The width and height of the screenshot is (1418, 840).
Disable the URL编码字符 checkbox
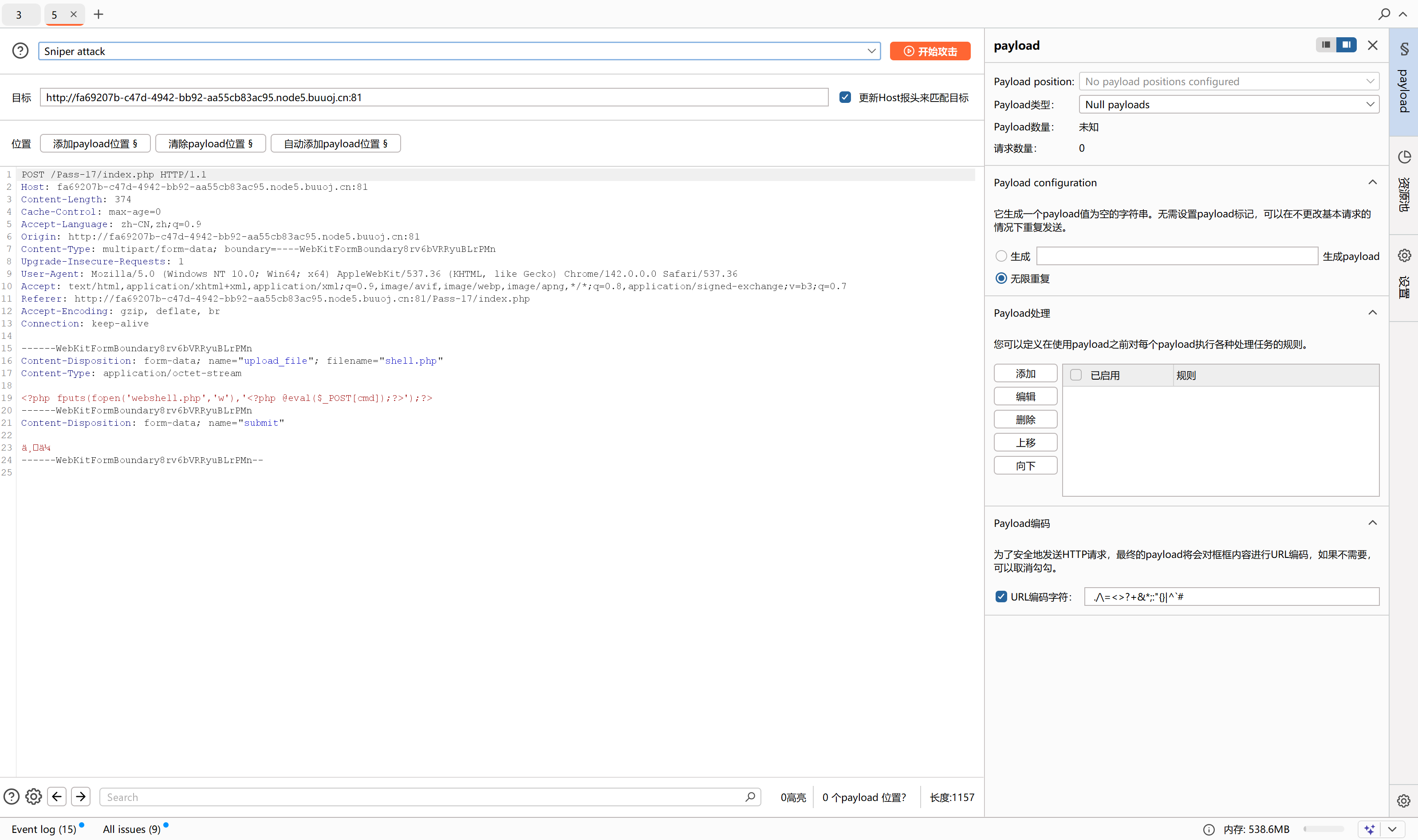[x=1001, y=597]
